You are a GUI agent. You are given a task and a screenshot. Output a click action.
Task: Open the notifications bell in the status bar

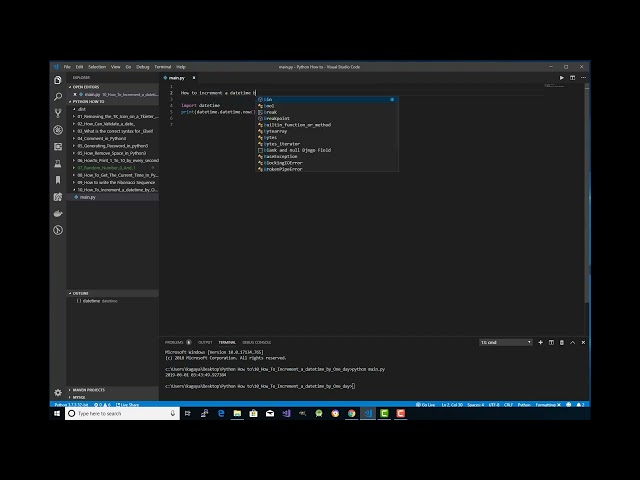point(580,404)
